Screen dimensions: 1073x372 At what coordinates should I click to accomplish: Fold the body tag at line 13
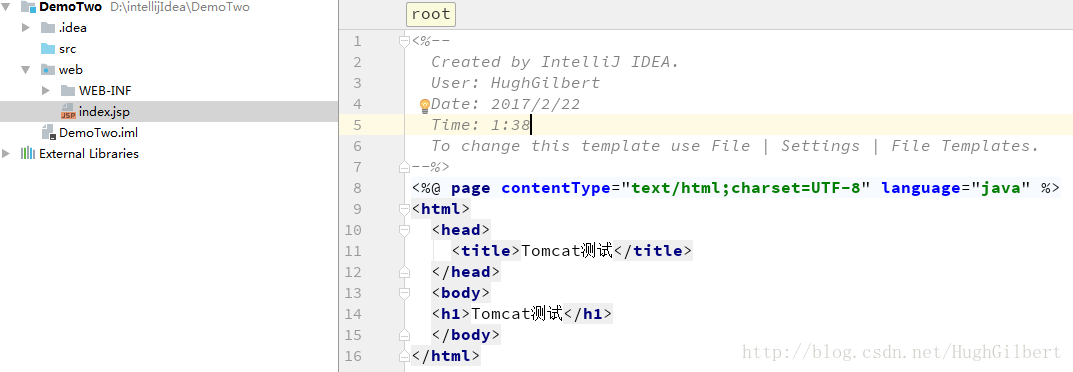(x=404, y=293)
